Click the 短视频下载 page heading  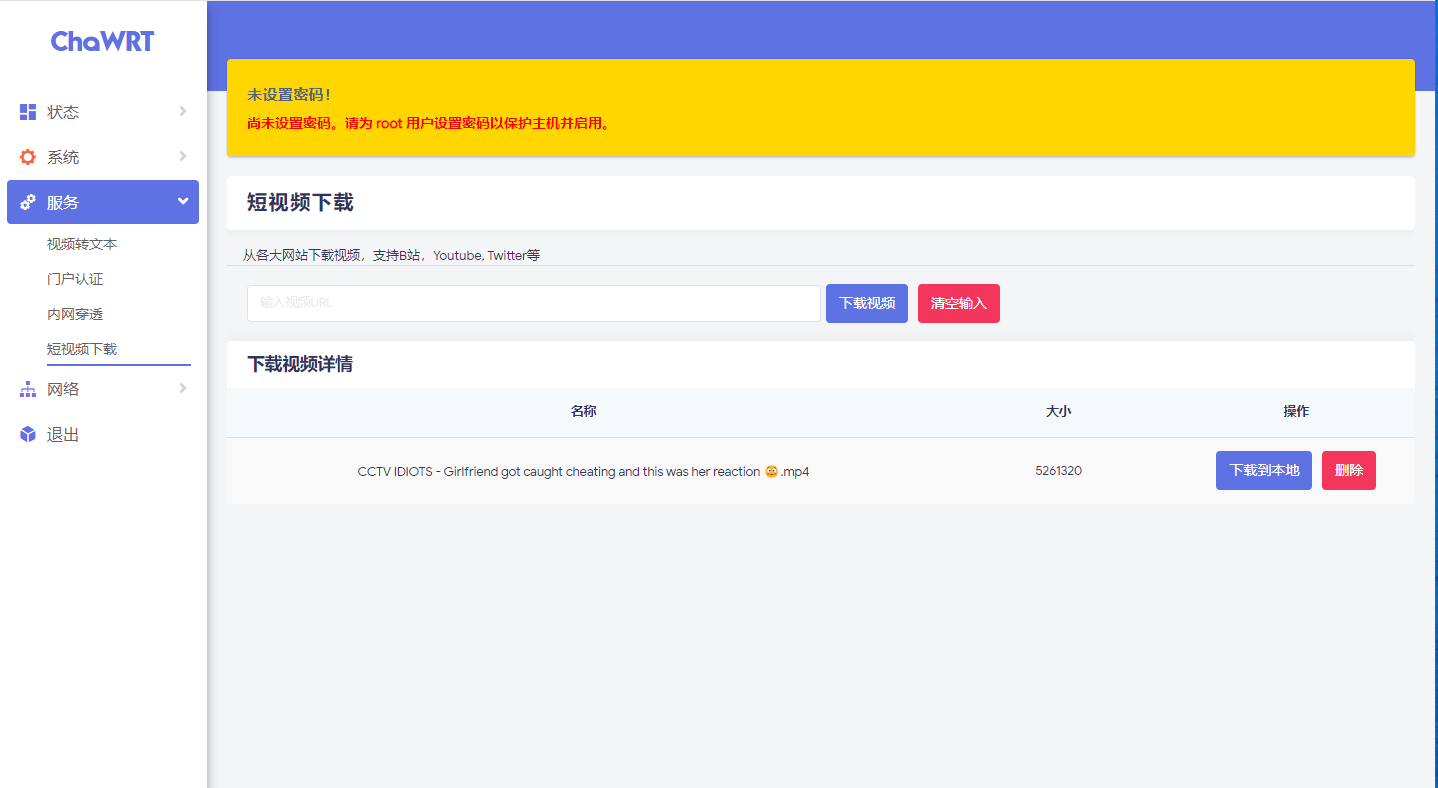(x=300, y=203)
